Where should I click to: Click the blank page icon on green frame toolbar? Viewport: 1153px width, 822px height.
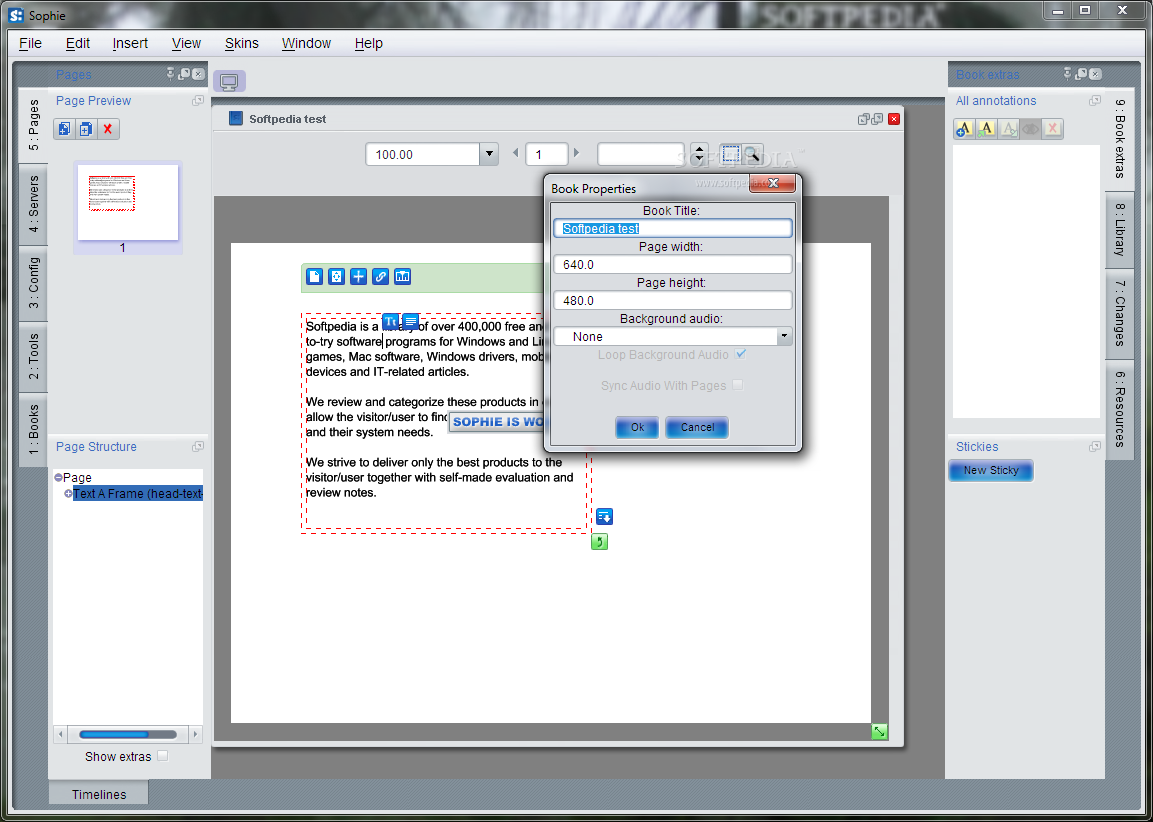click(314, 276)
